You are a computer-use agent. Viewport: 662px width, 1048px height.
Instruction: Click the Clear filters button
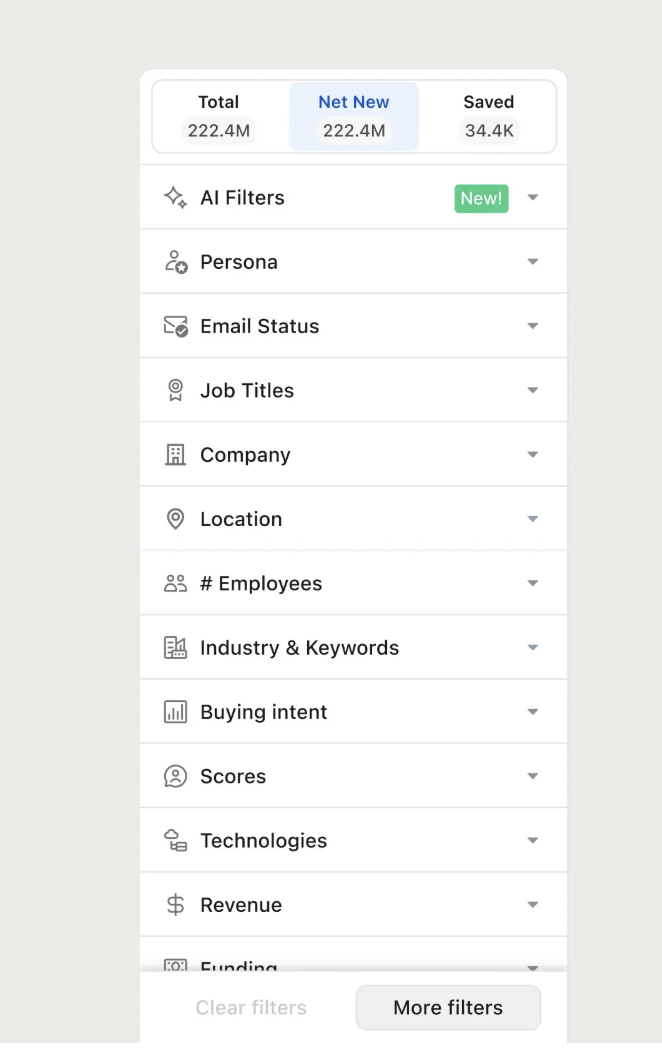251,1008
